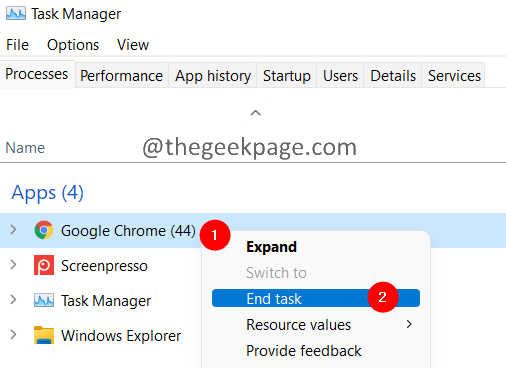The width and height of the screenshot is (506, 368).
Task: Open the Options menu
Action: point(73,45)
